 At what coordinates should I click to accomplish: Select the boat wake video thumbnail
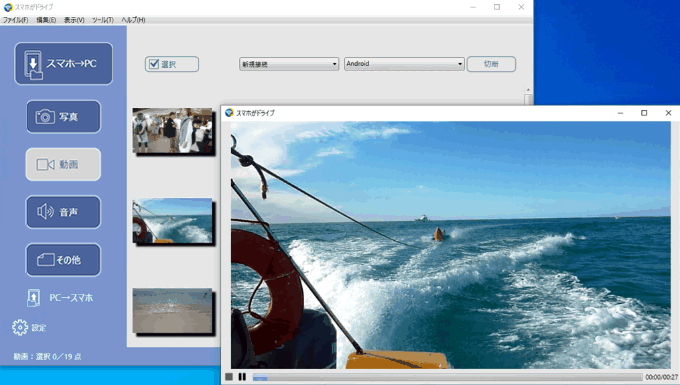(x=173, y=221)
